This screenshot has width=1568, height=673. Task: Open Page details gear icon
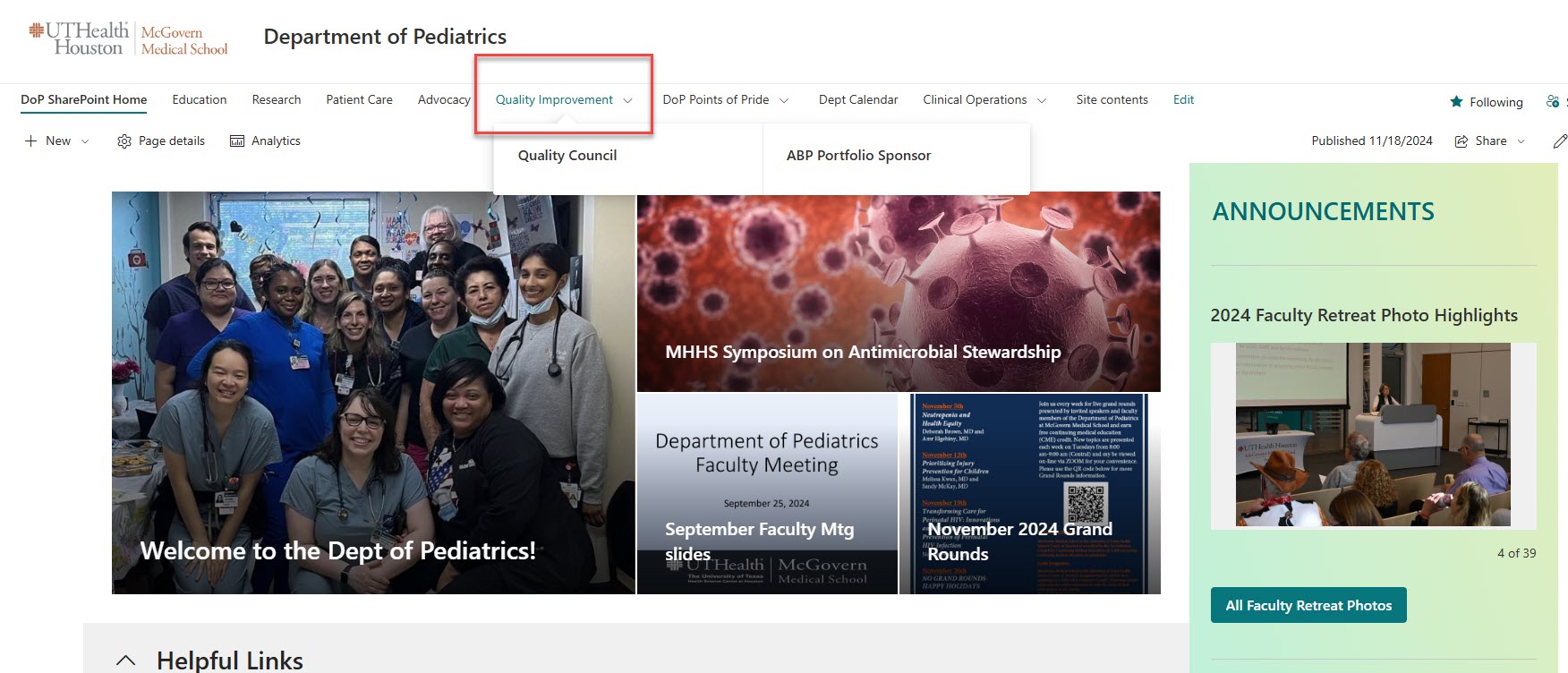124,141
